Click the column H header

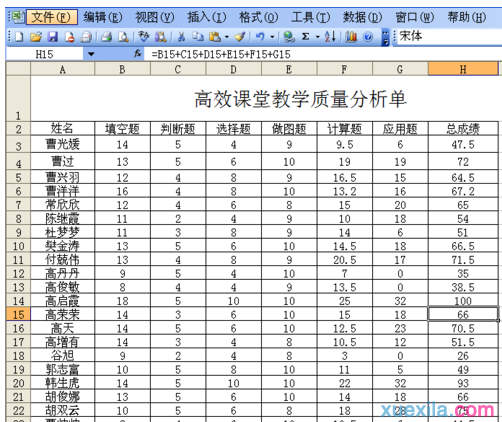click(x=463, y=69)
